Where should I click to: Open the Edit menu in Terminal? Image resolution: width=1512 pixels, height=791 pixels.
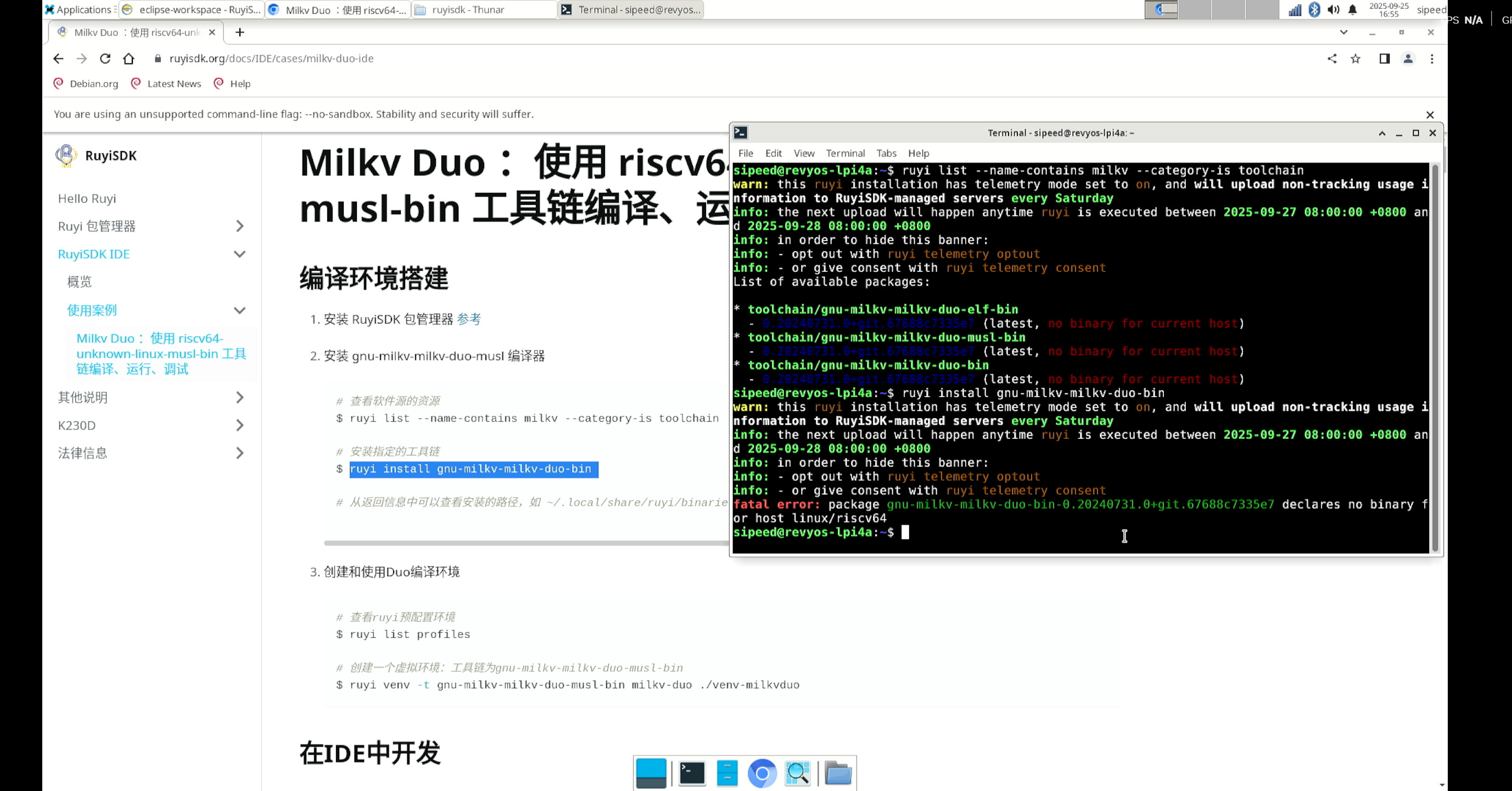(773, 153)
